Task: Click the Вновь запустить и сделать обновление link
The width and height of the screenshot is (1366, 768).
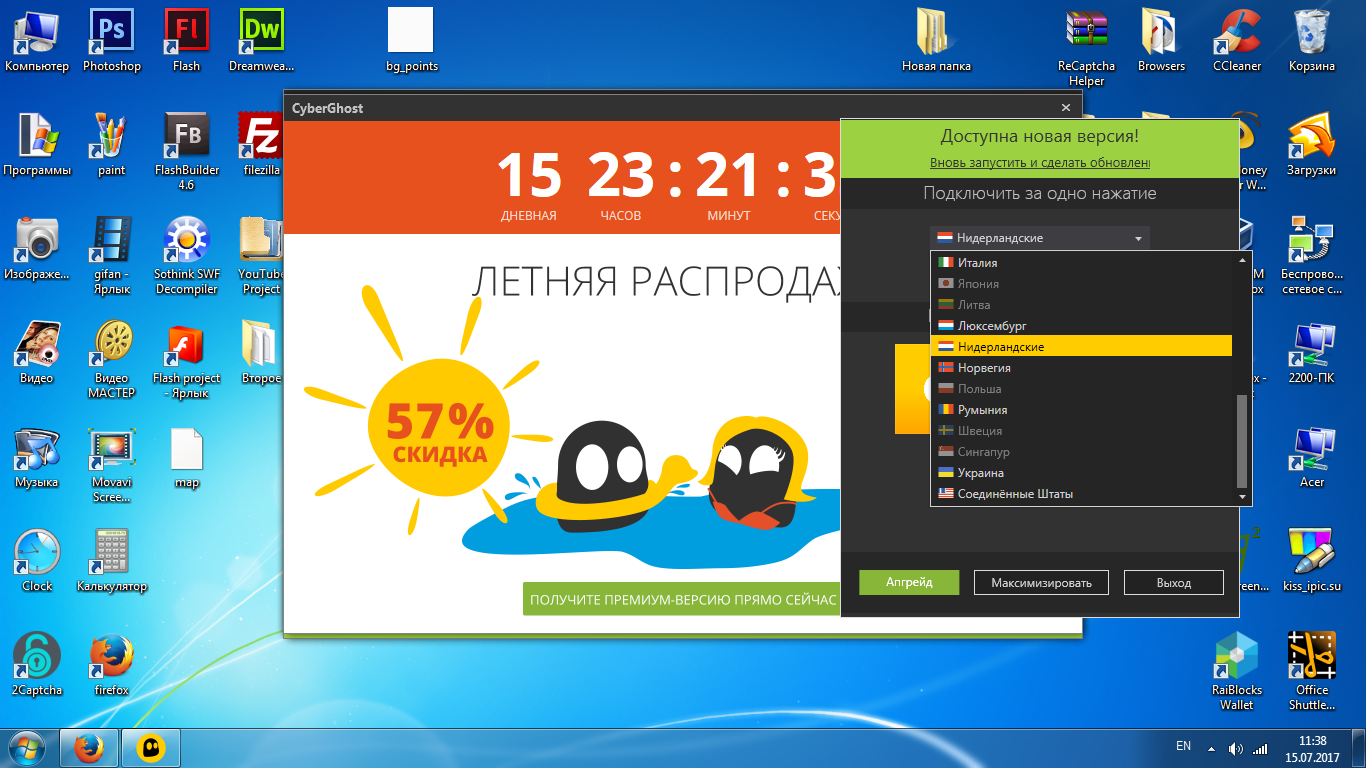Action: pyautogui.click(x=1040, y=163)
